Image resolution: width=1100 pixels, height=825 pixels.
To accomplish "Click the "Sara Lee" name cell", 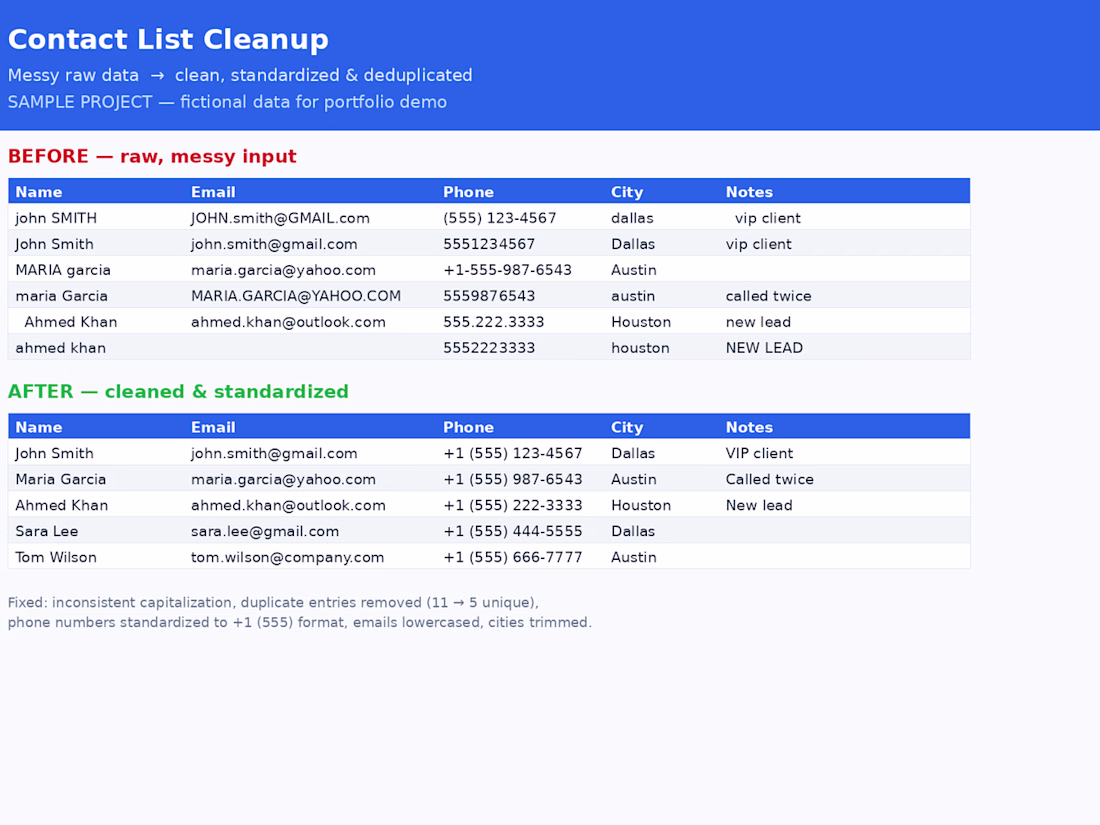I will [x=47, y=530].
